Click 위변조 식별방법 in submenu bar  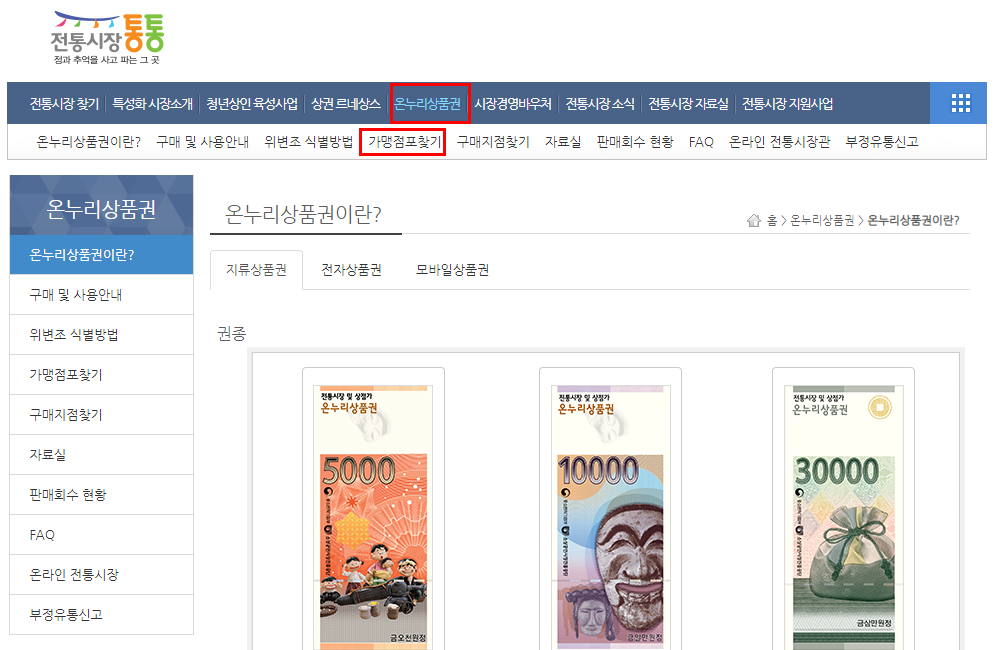pos(309,142)
